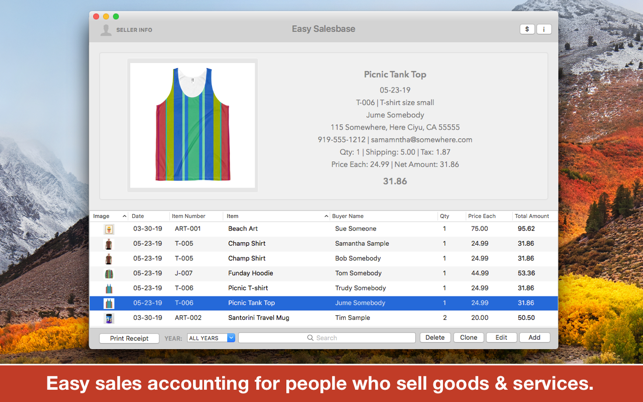Viewport: 643px width, 402px height.
Task: Click 'Picnic Tank Top' detail title
Action: tap(395, 74)
